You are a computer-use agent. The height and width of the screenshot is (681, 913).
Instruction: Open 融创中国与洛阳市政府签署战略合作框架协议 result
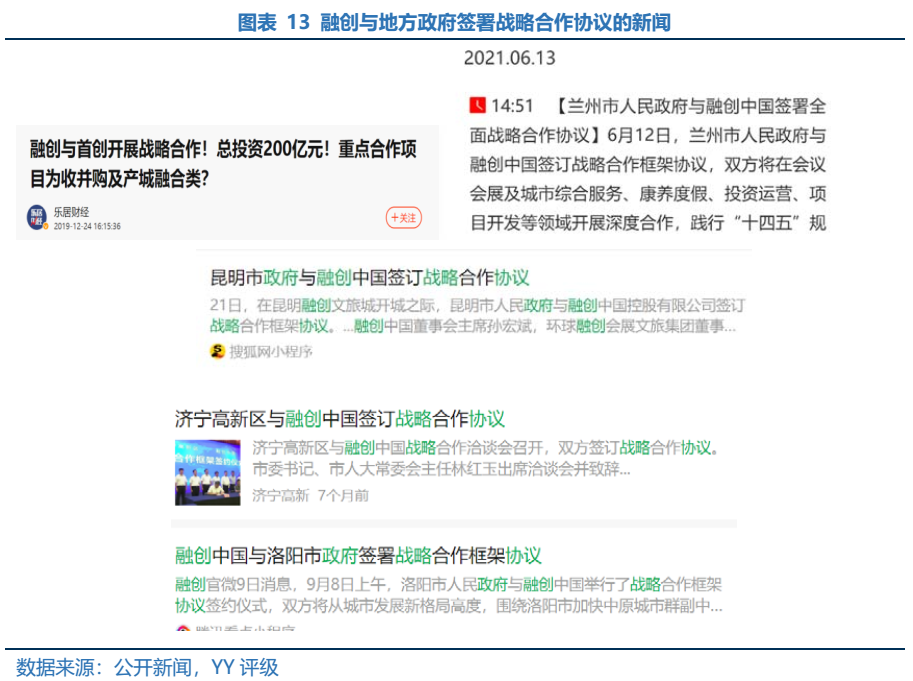[358, 555]
